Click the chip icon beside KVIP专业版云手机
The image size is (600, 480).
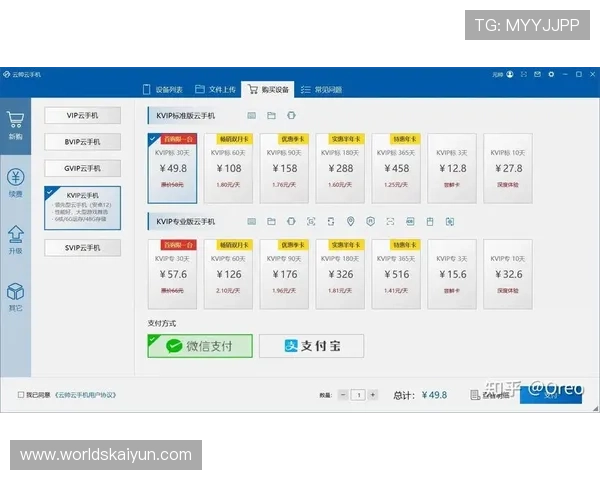point(291,221)
